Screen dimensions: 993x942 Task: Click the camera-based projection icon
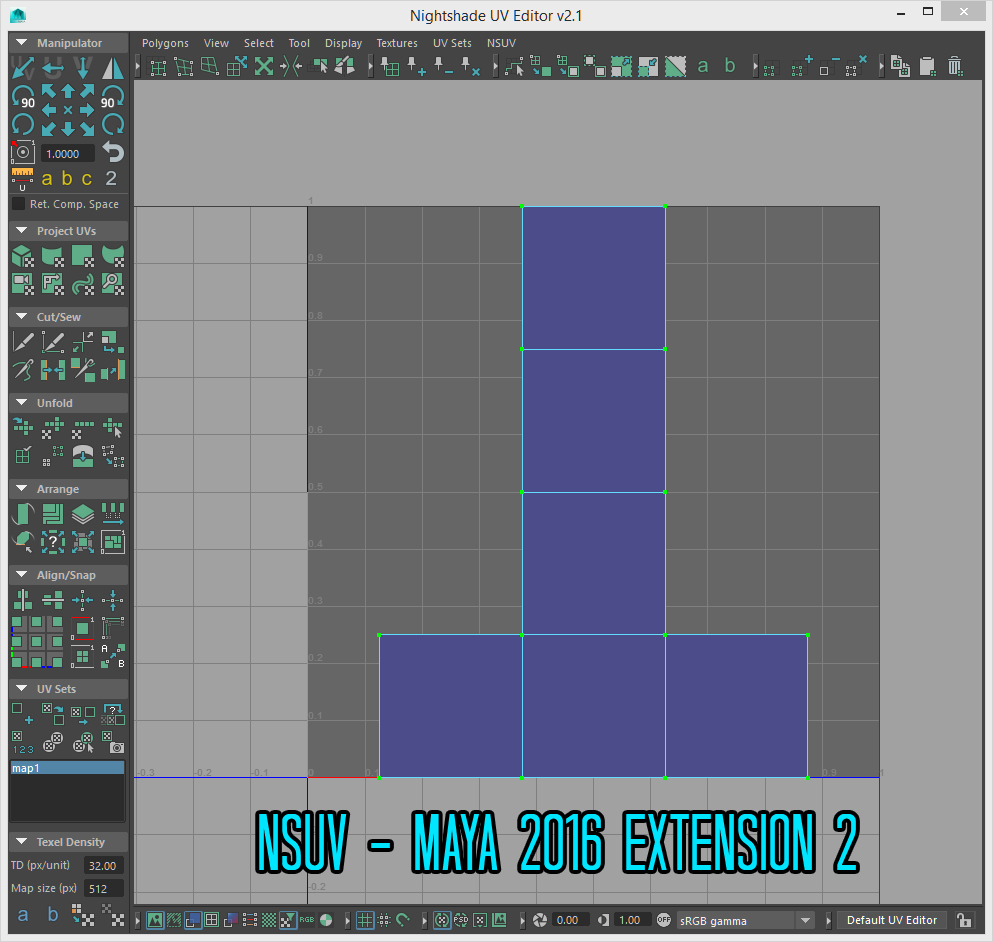[113, 283]
